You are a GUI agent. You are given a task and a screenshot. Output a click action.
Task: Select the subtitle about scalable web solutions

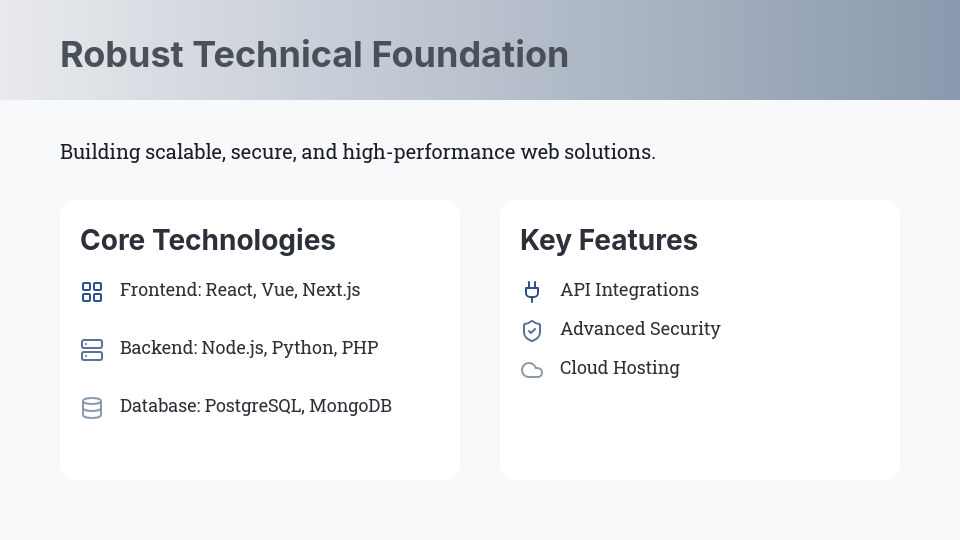357,152
